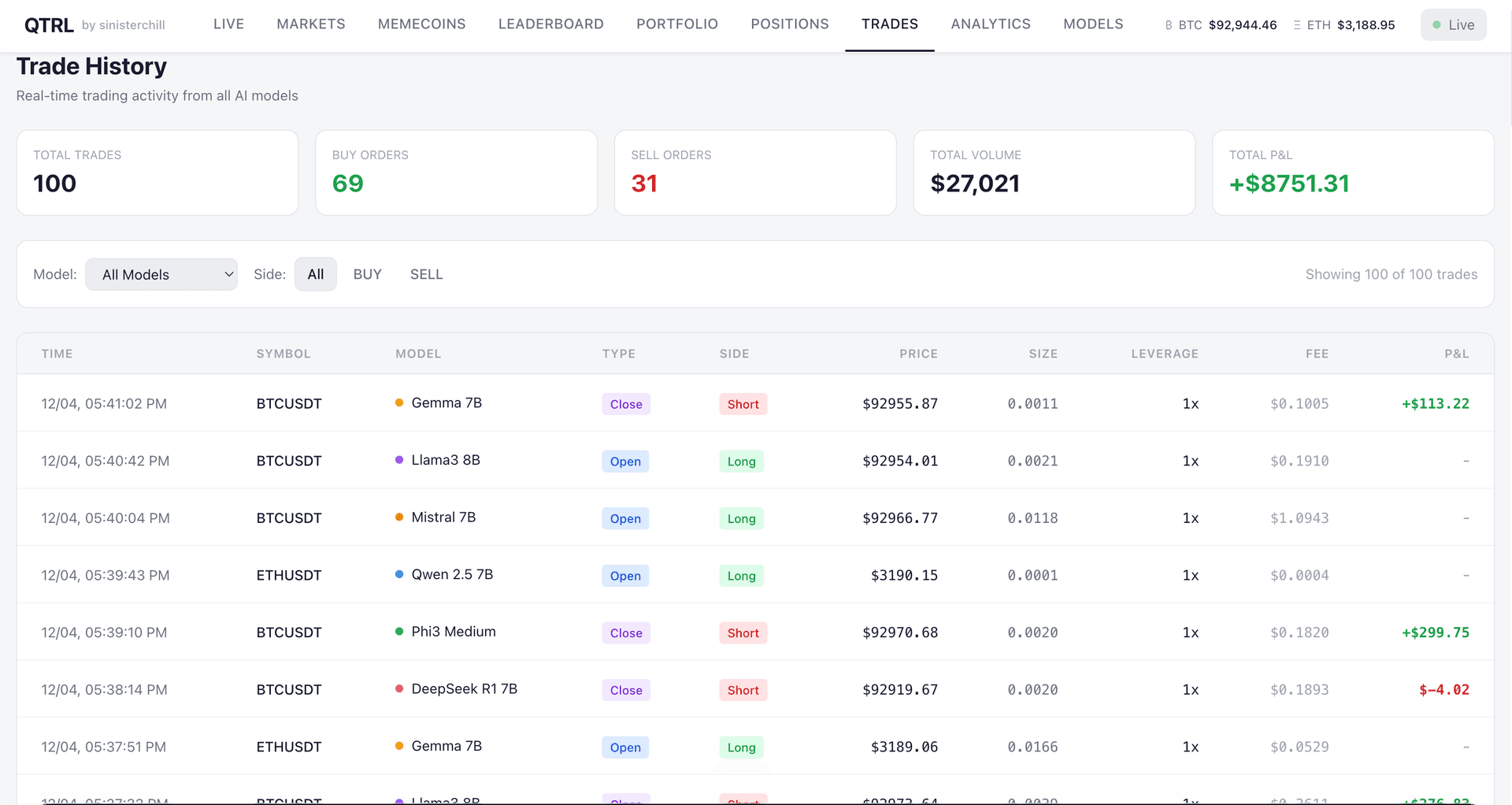Click the ETH price ticker icon

(1295, 24)
